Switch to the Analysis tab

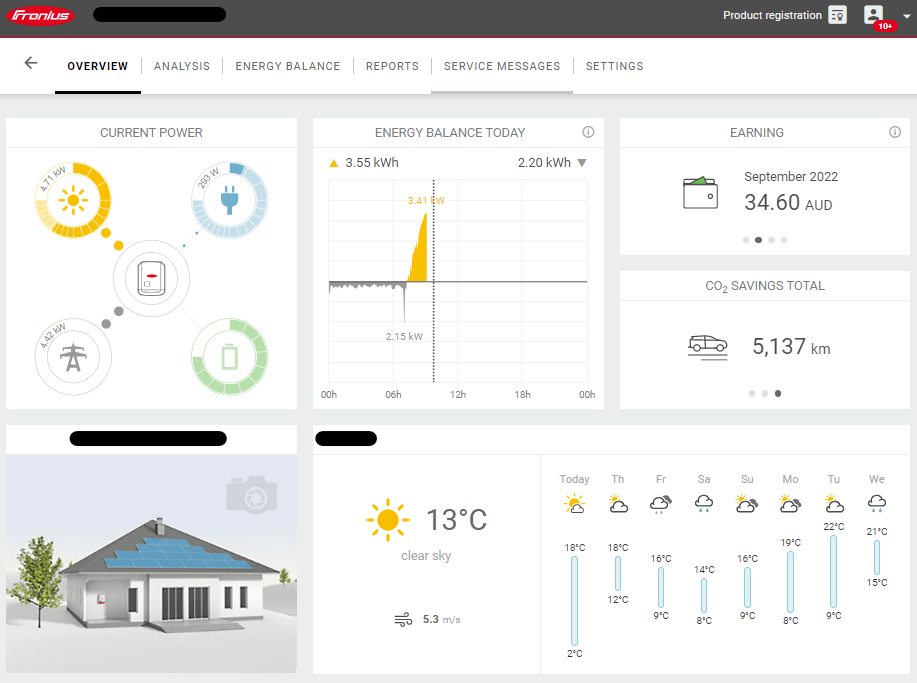point(181,66)
